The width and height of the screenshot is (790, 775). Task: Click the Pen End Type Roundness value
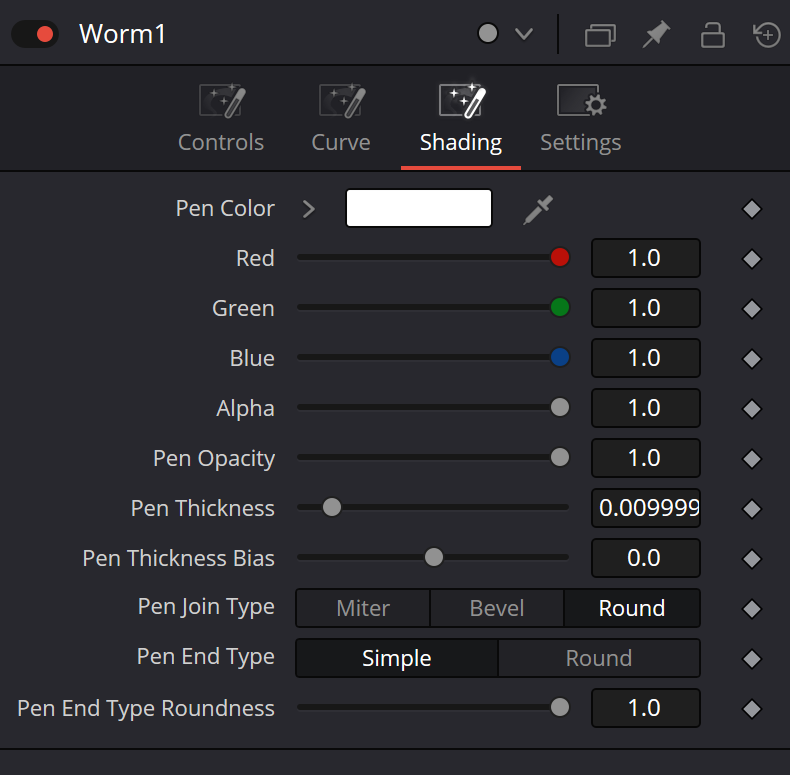[x=645, y=708]
